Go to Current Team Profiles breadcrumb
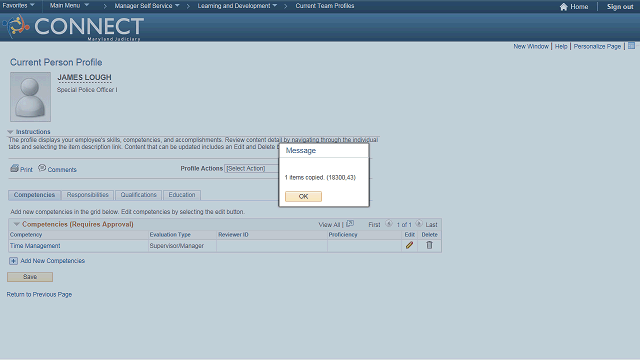Image resolution: width=640 pixels, height=360 pixels. (325, 6)
